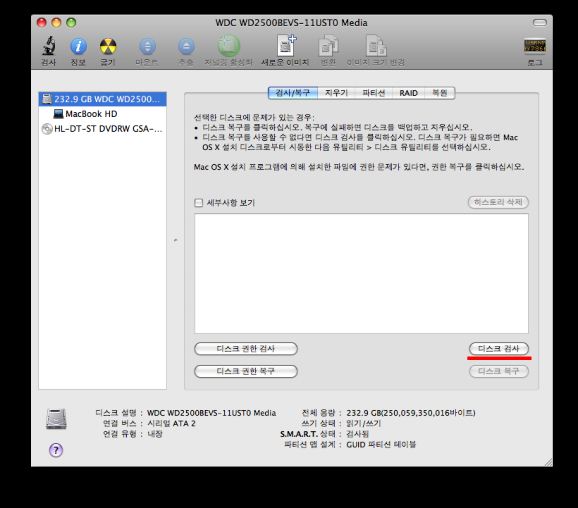Switch to the 복원 tab
Screen dimensions: 578x508
pyautogui.click(x=440, y=93)
